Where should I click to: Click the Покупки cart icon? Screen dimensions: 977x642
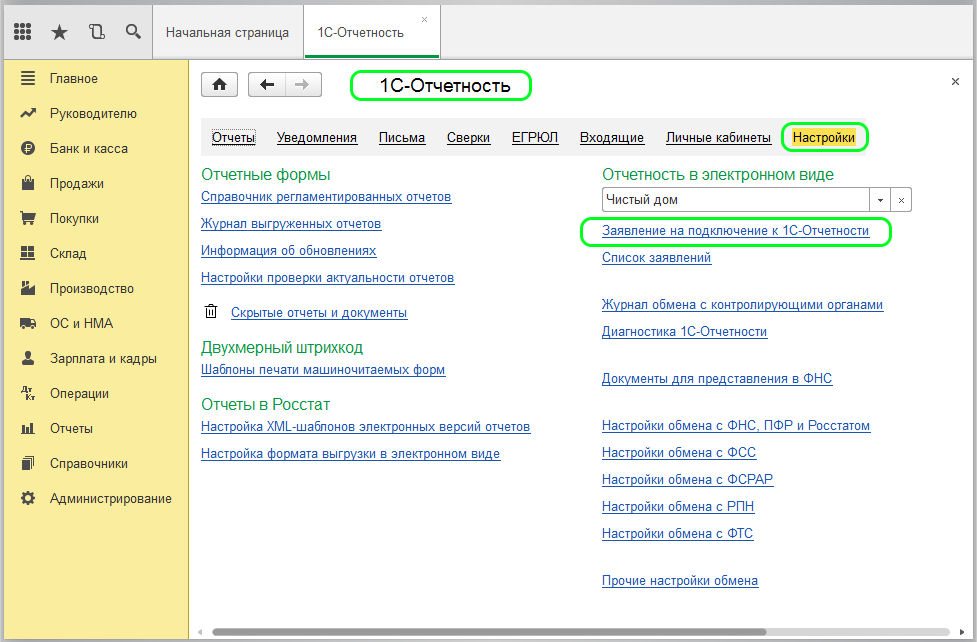pos(28,218)
